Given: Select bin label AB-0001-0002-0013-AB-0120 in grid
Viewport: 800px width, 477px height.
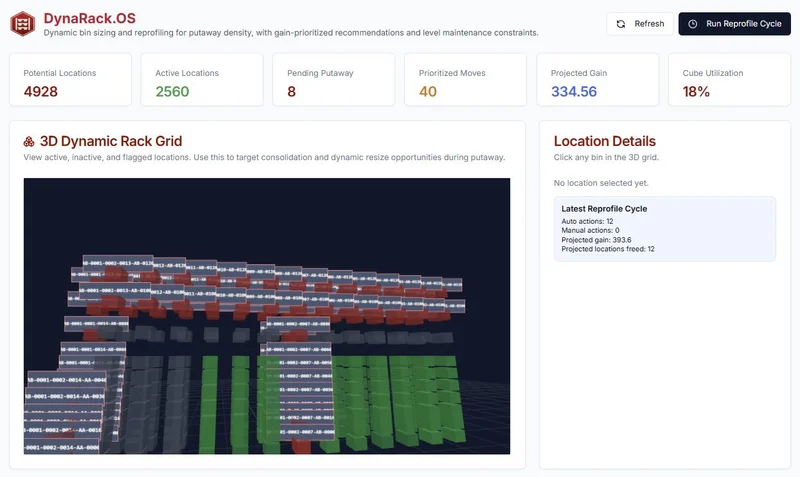Looking at the screenshot, I should tap(118, 263).
